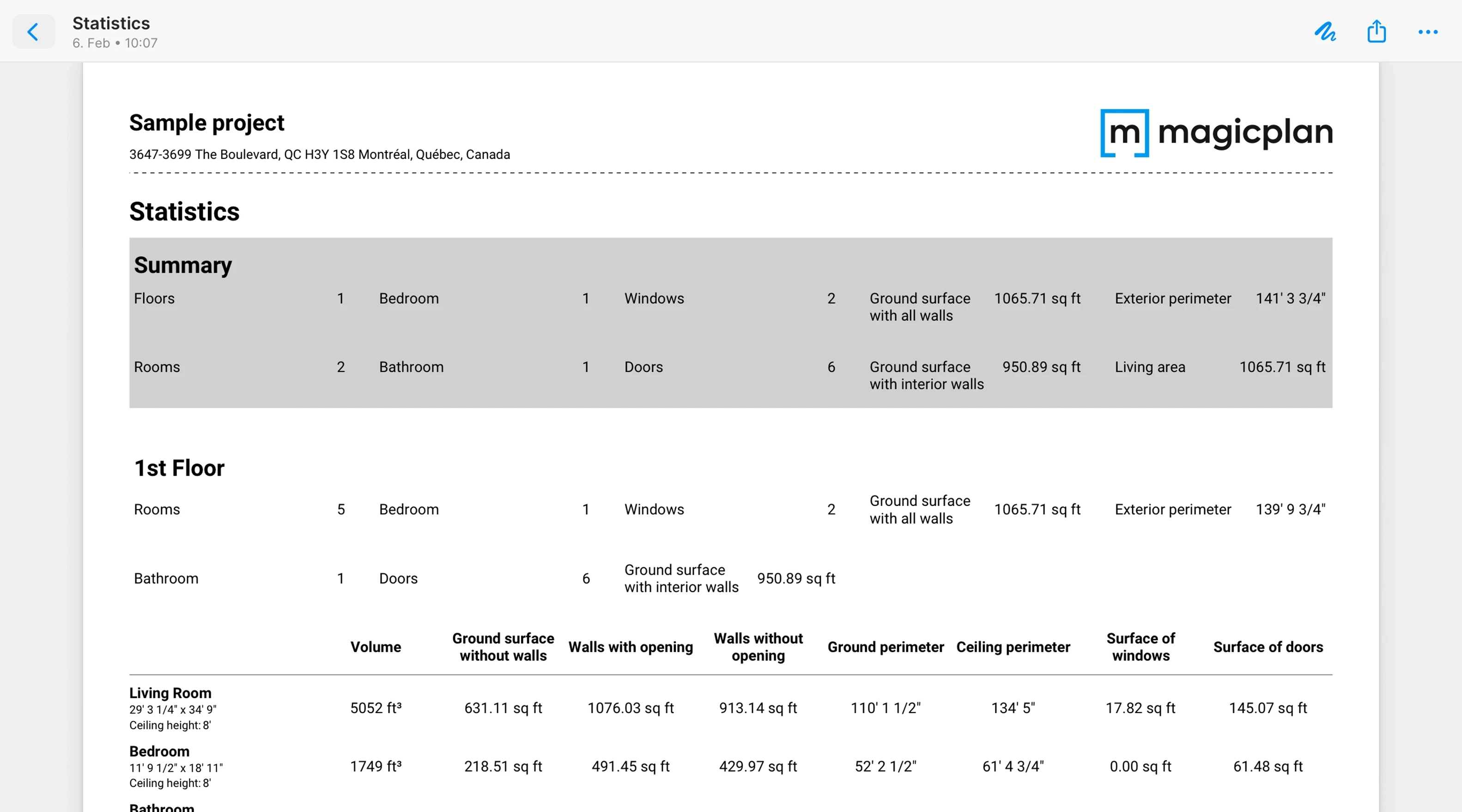The width and height of the screenshot is (1462, 812).
Task: Open the markup pen tool
Action: click(1325, 32)
